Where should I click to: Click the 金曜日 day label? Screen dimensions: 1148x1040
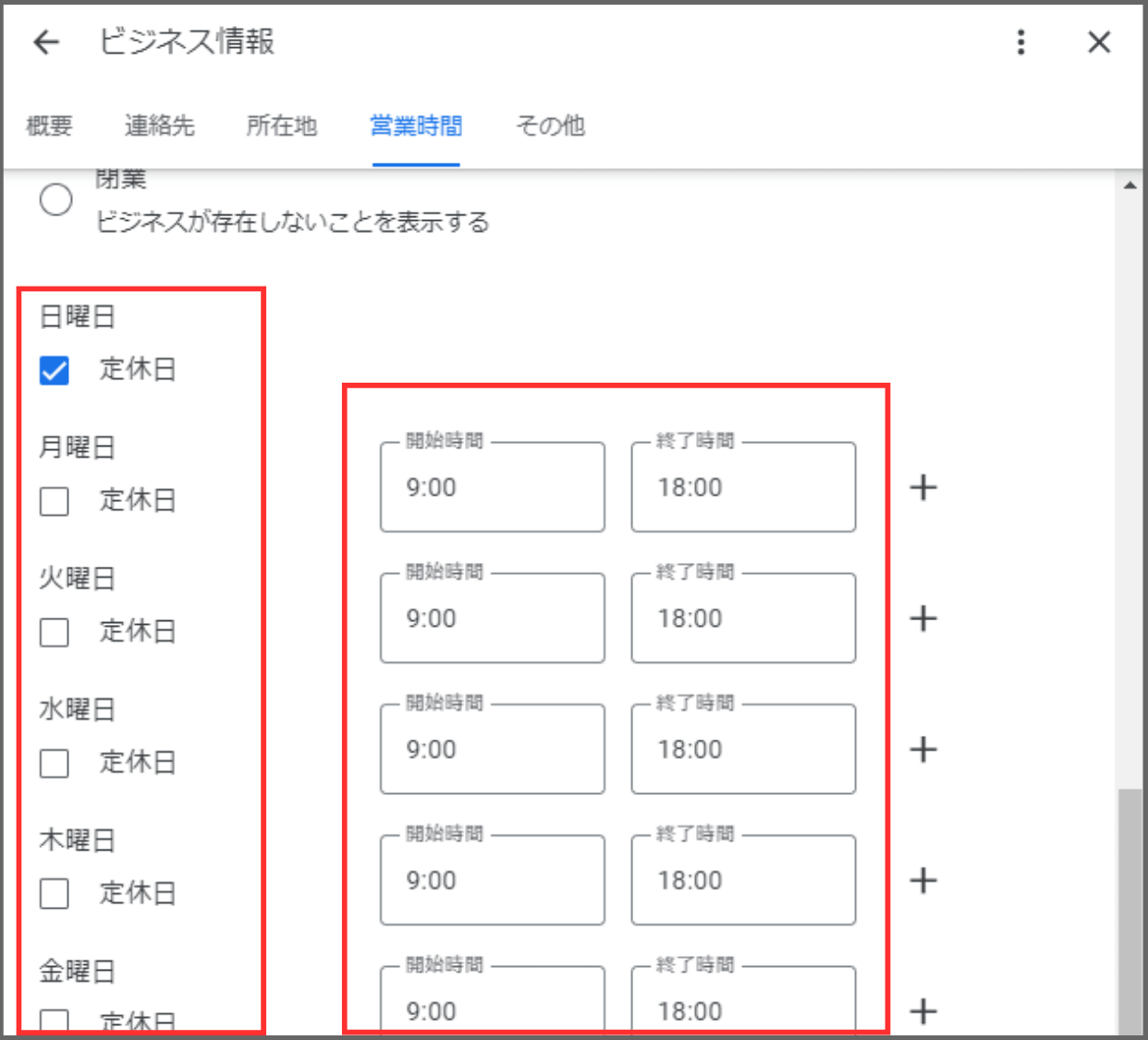[x=78, y=972]
